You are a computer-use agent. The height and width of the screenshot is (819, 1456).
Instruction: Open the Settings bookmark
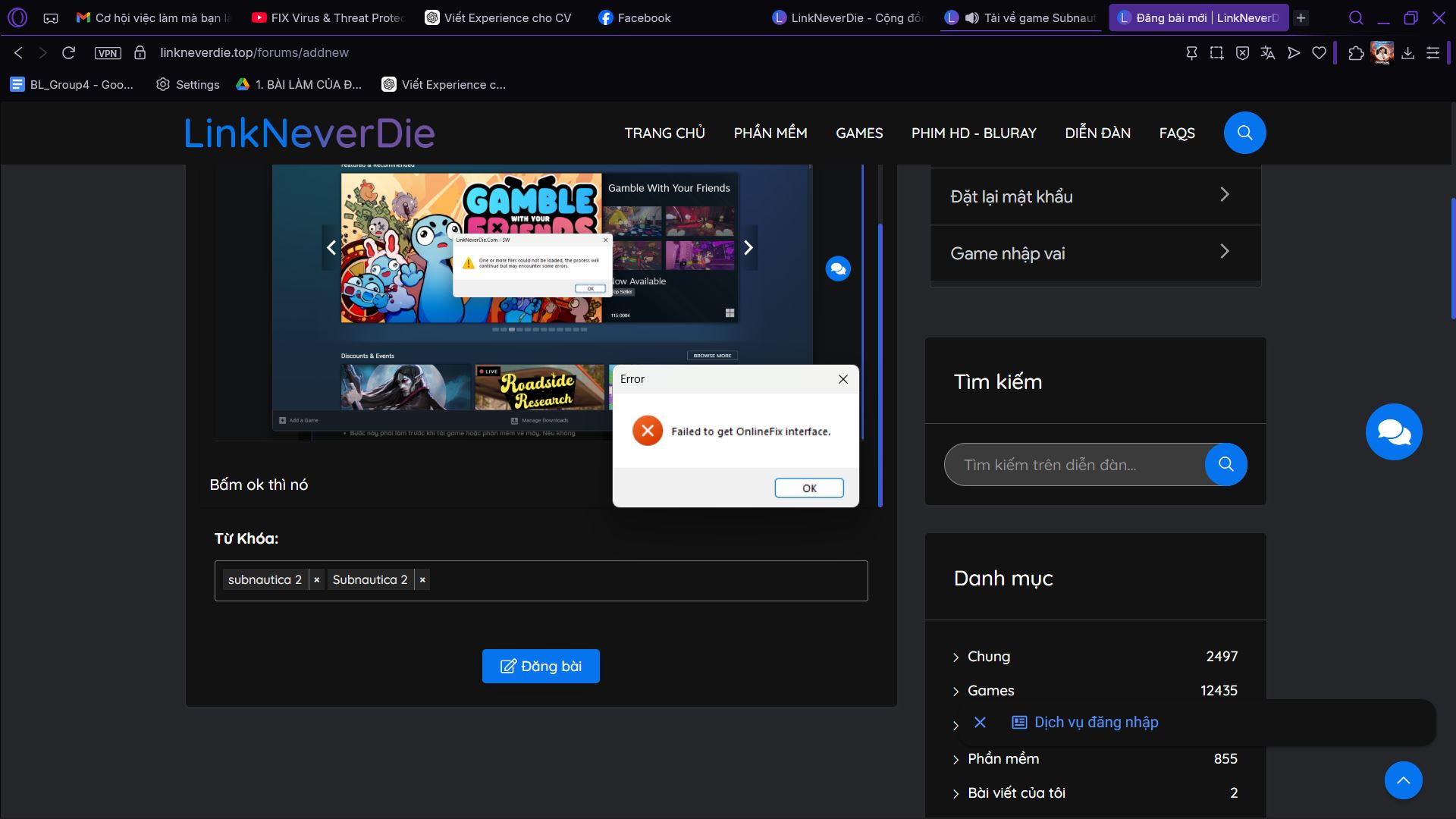[188, 84]
